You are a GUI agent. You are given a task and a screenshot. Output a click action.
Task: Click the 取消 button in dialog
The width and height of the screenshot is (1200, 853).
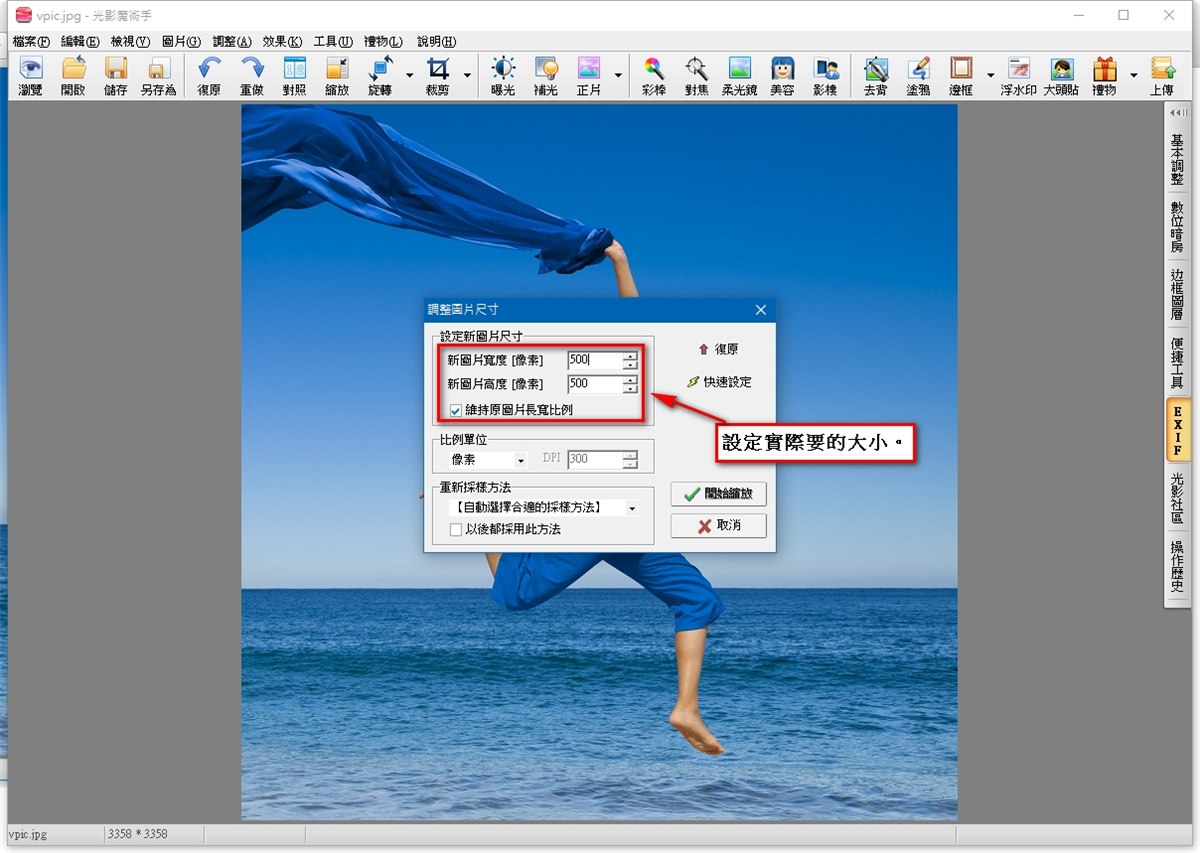point(718,525)
